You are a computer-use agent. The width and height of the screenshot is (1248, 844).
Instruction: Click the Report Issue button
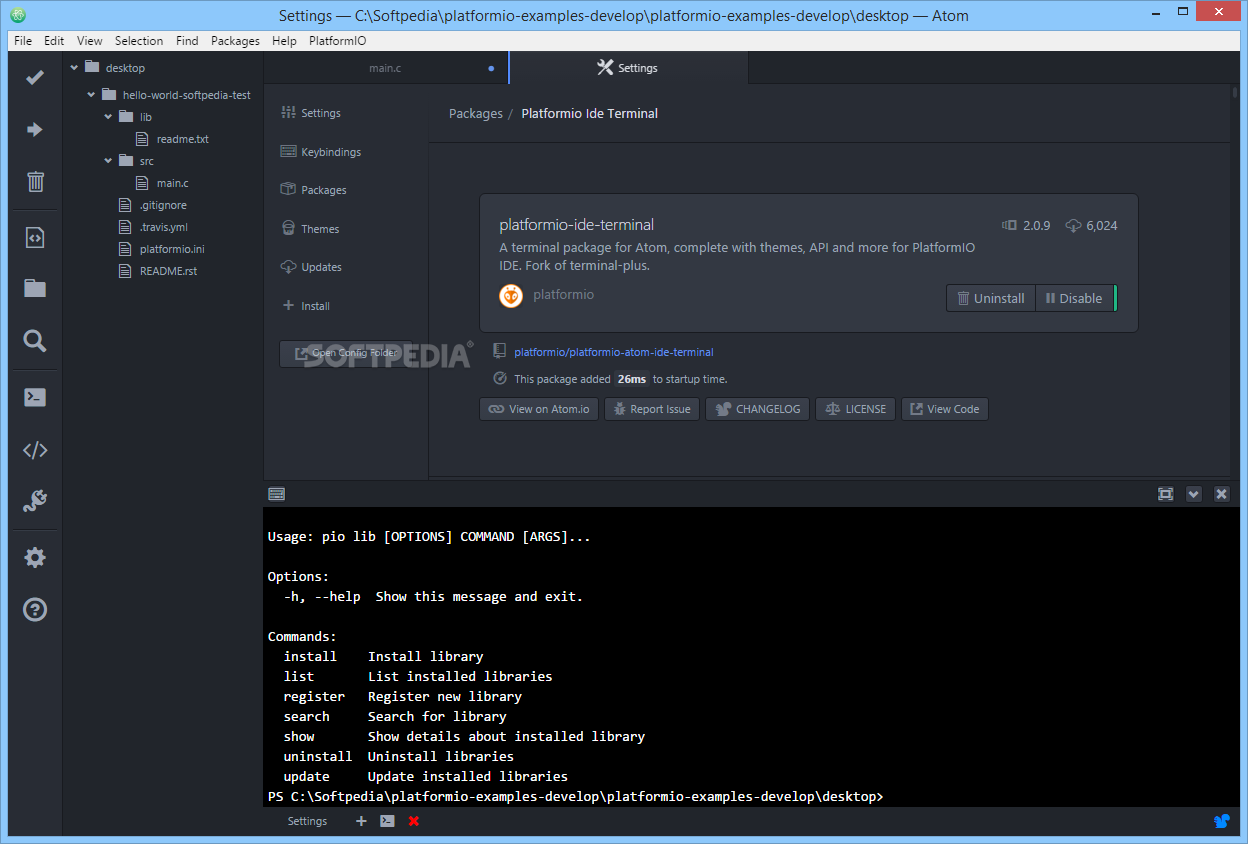[x=650, y=409]
